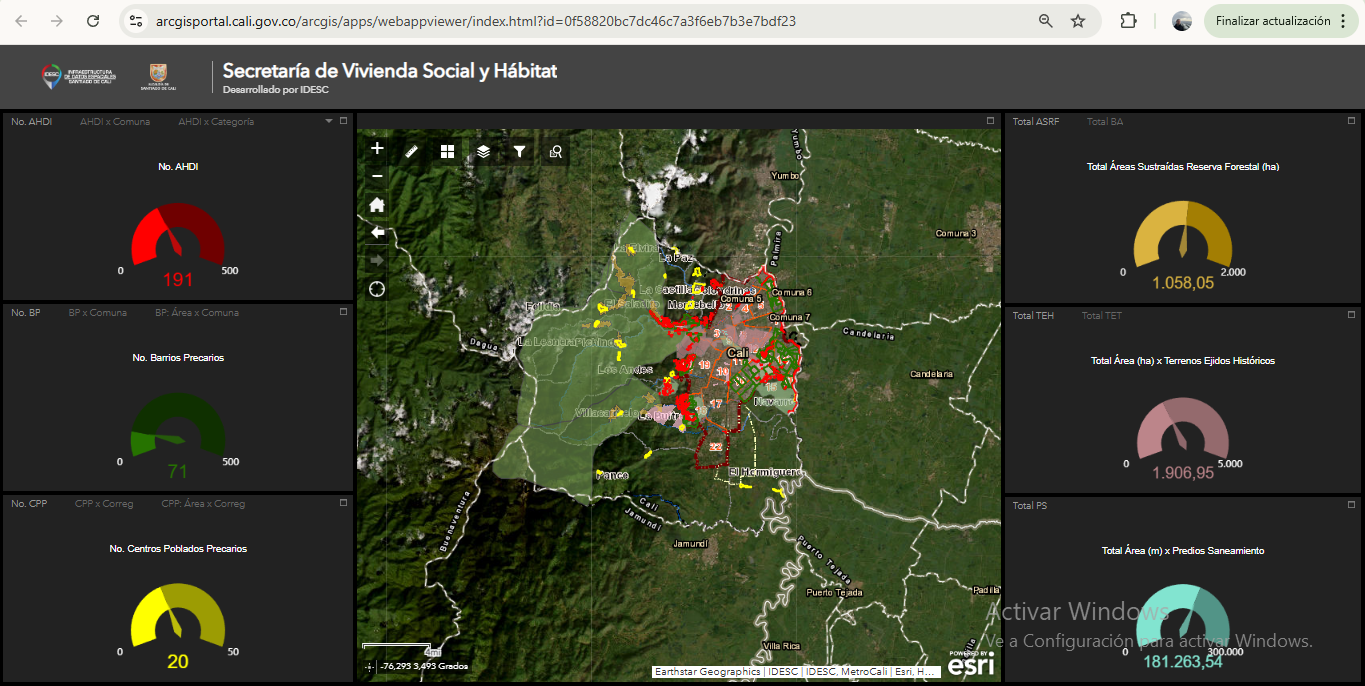Open the CPP x Correg tab
The height and width of the screenshot is (686, 1365).
coord(104,504)
